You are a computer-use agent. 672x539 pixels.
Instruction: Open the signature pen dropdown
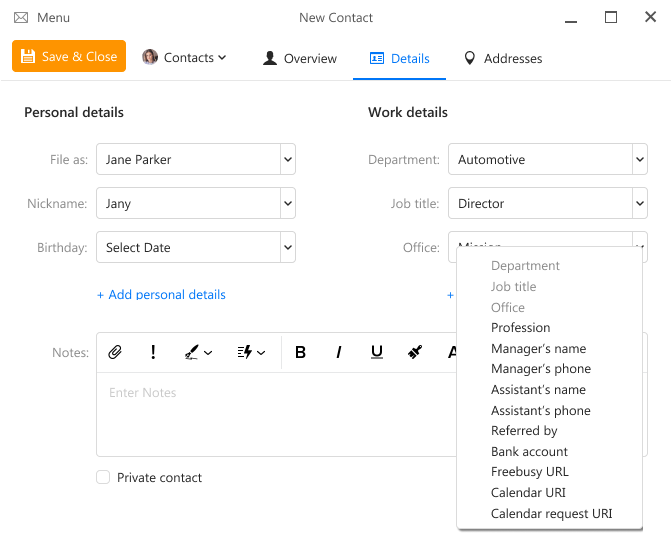[198, 353]
